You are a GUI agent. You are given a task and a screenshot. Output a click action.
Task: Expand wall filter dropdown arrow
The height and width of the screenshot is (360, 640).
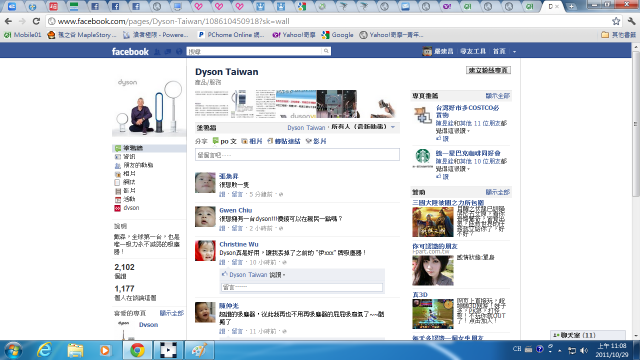click(393, 127)
